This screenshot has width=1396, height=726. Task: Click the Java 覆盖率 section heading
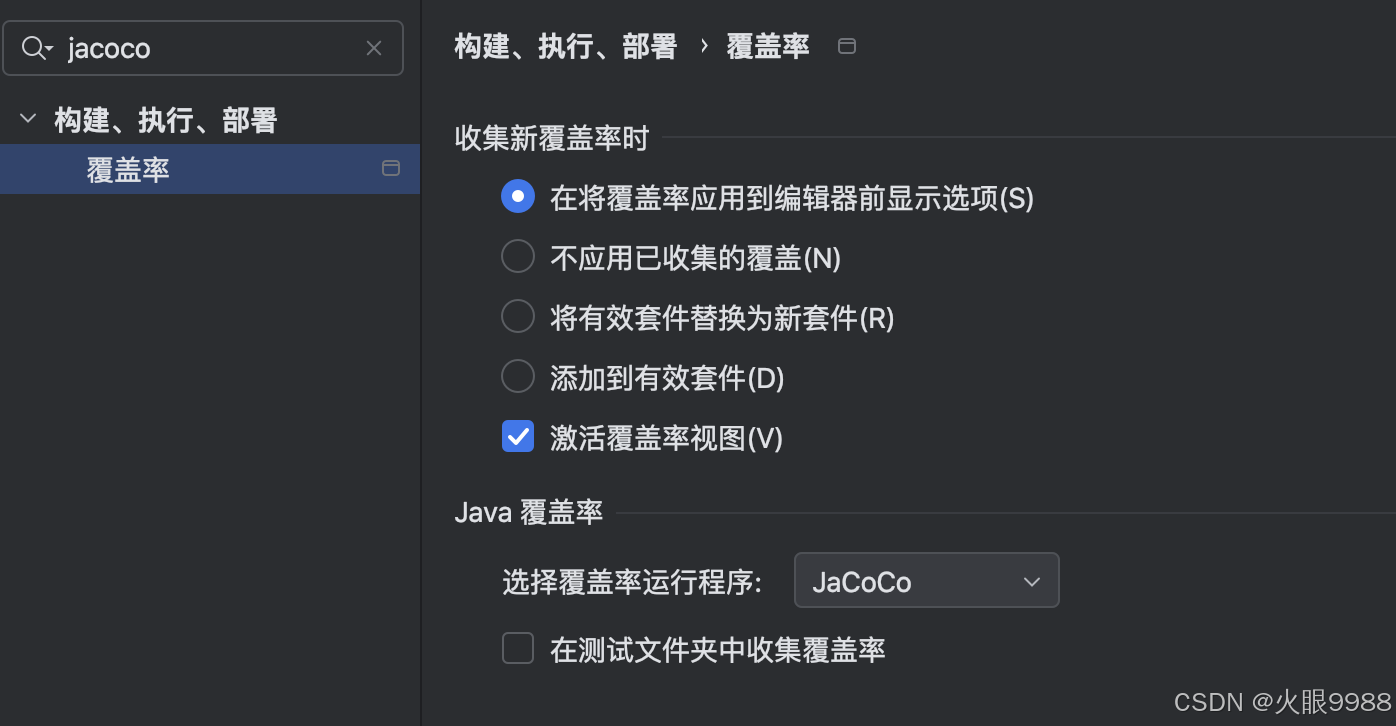point(528,513)
